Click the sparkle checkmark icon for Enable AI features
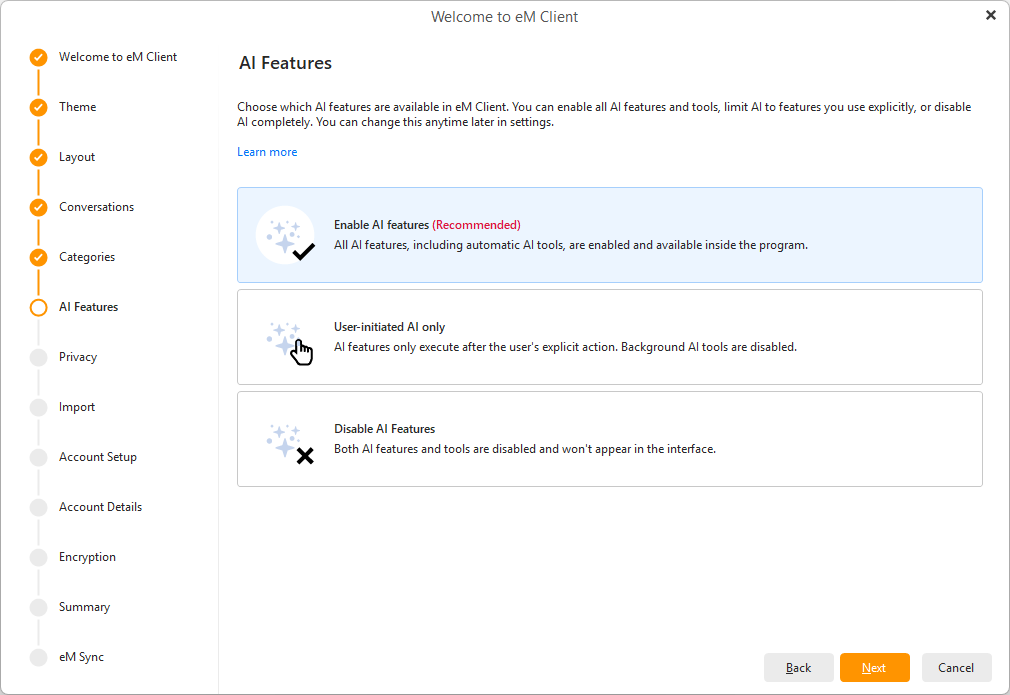1010x695 pixels. click(x=285, y=235)
